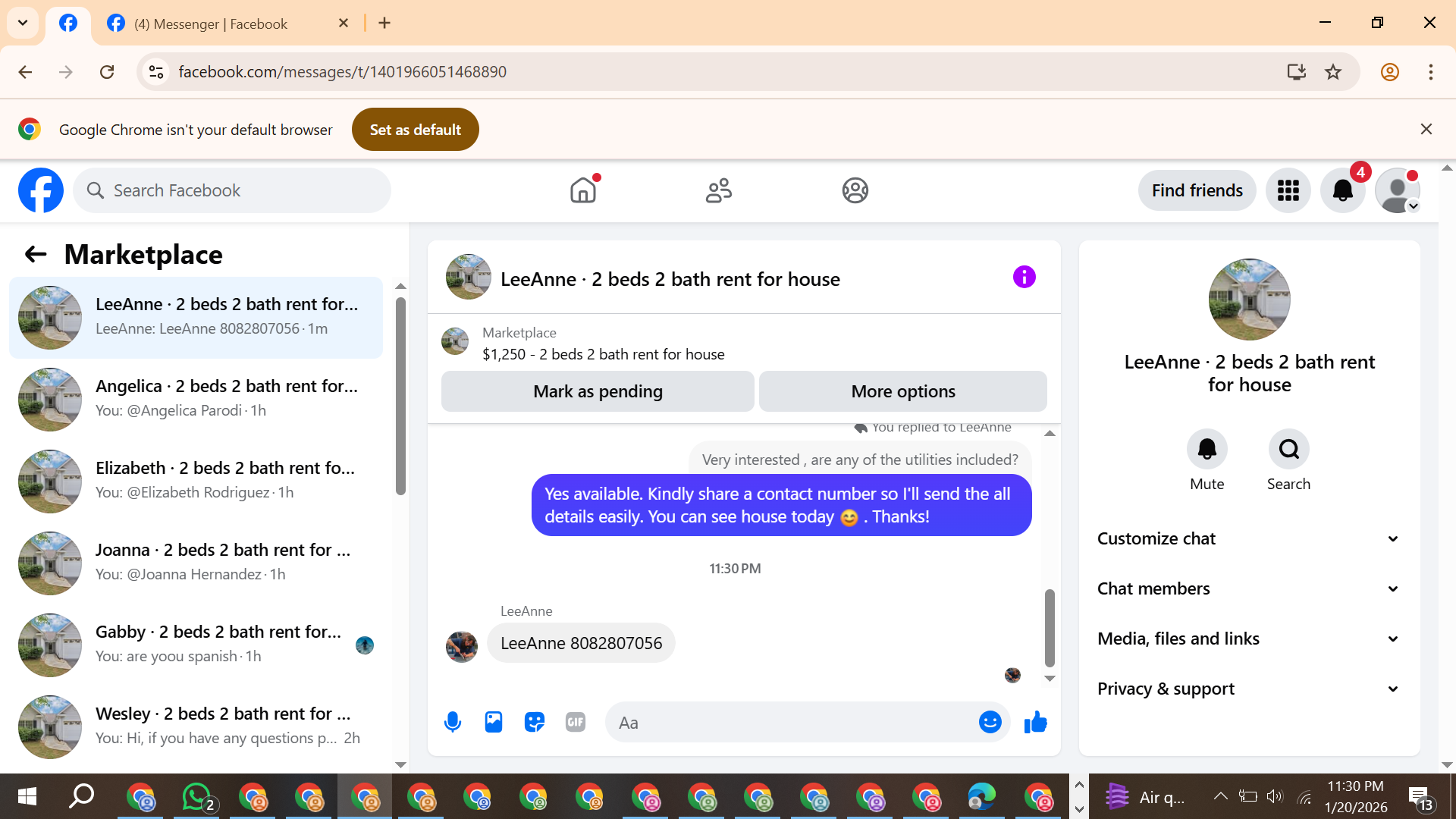Open the $1,250 Marketplace listing link
Screen dimensions: 1456x819
(x=603, y=354)
